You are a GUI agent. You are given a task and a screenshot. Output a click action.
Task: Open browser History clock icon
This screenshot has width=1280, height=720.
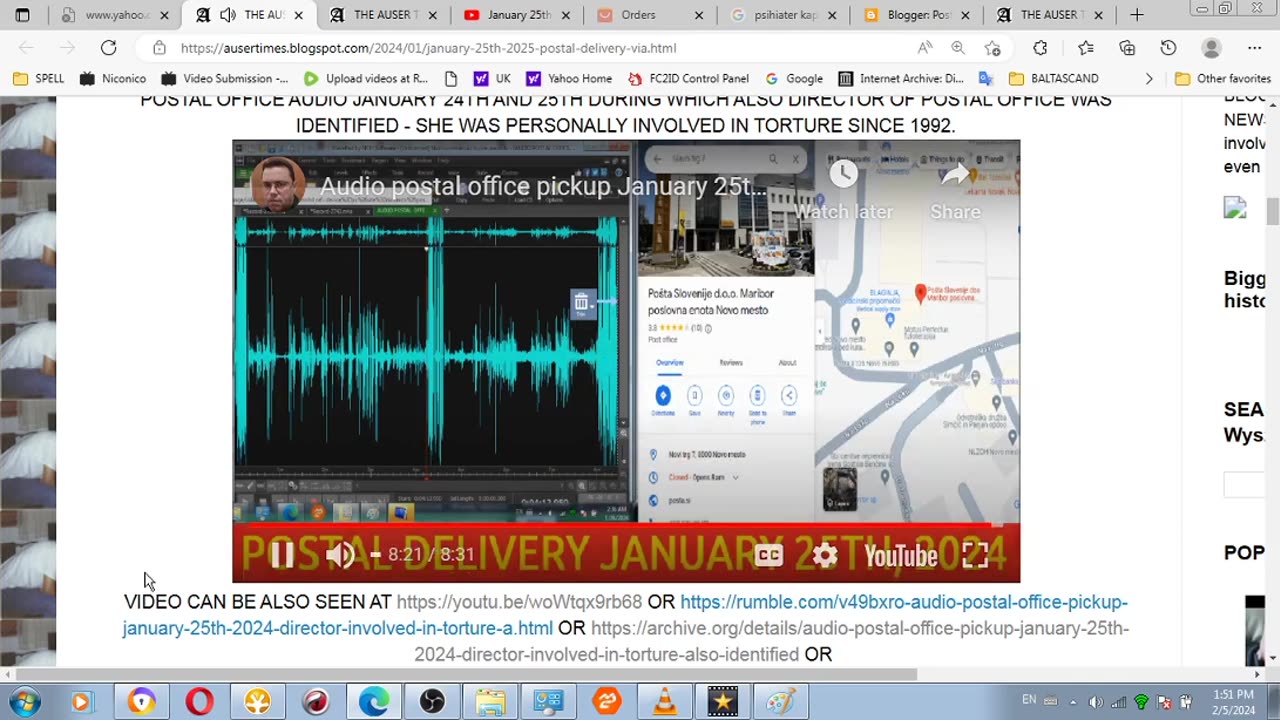click(x=1168, y=48)
